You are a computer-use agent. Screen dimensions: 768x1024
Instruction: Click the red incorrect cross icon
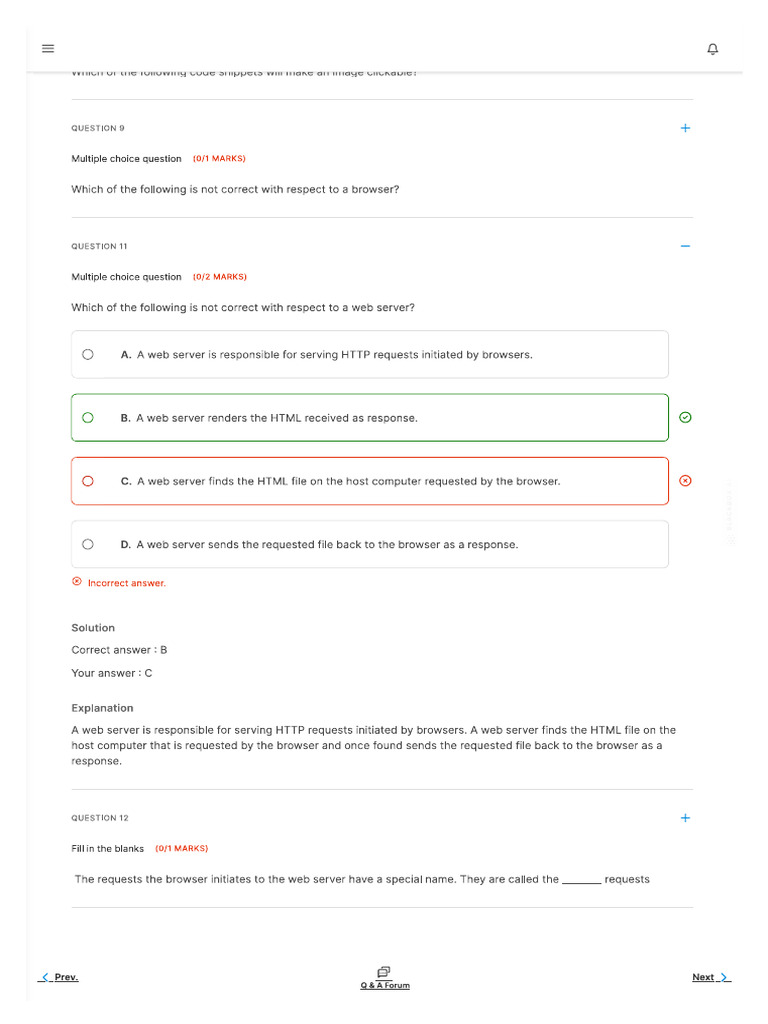[x=685, y=480]
